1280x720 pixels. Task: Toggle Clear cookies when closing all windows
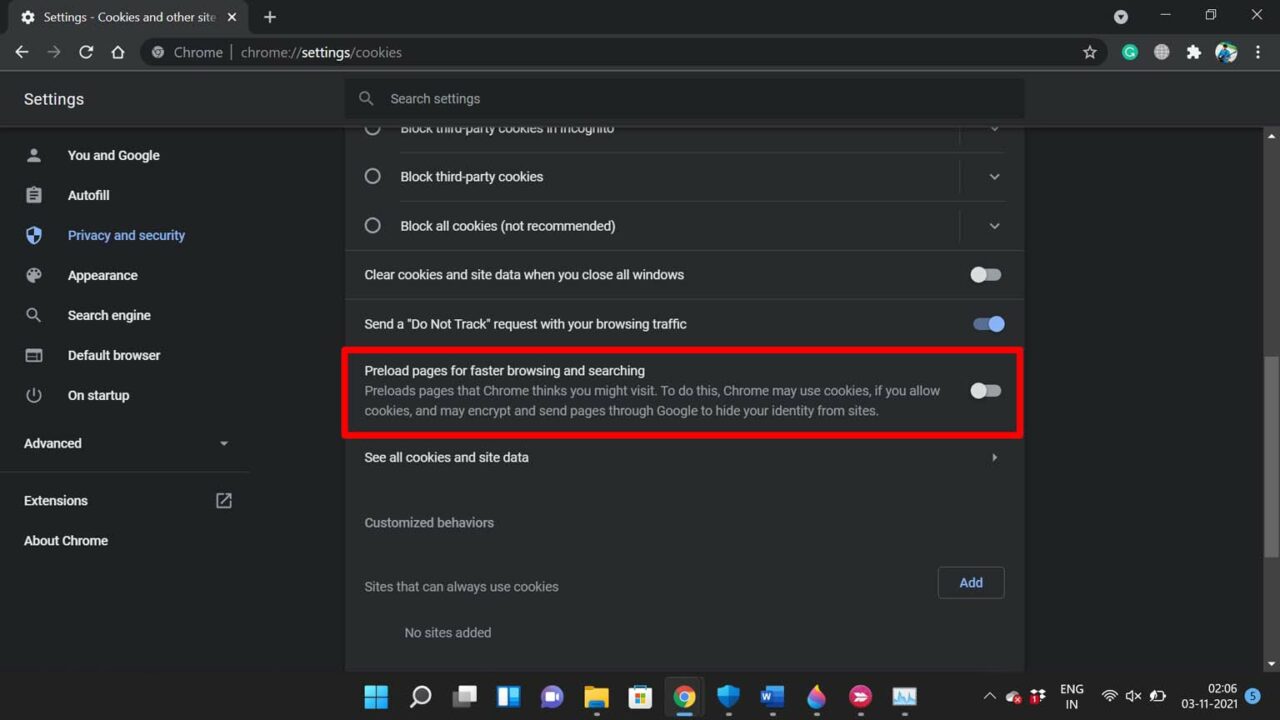click(986, 275)
